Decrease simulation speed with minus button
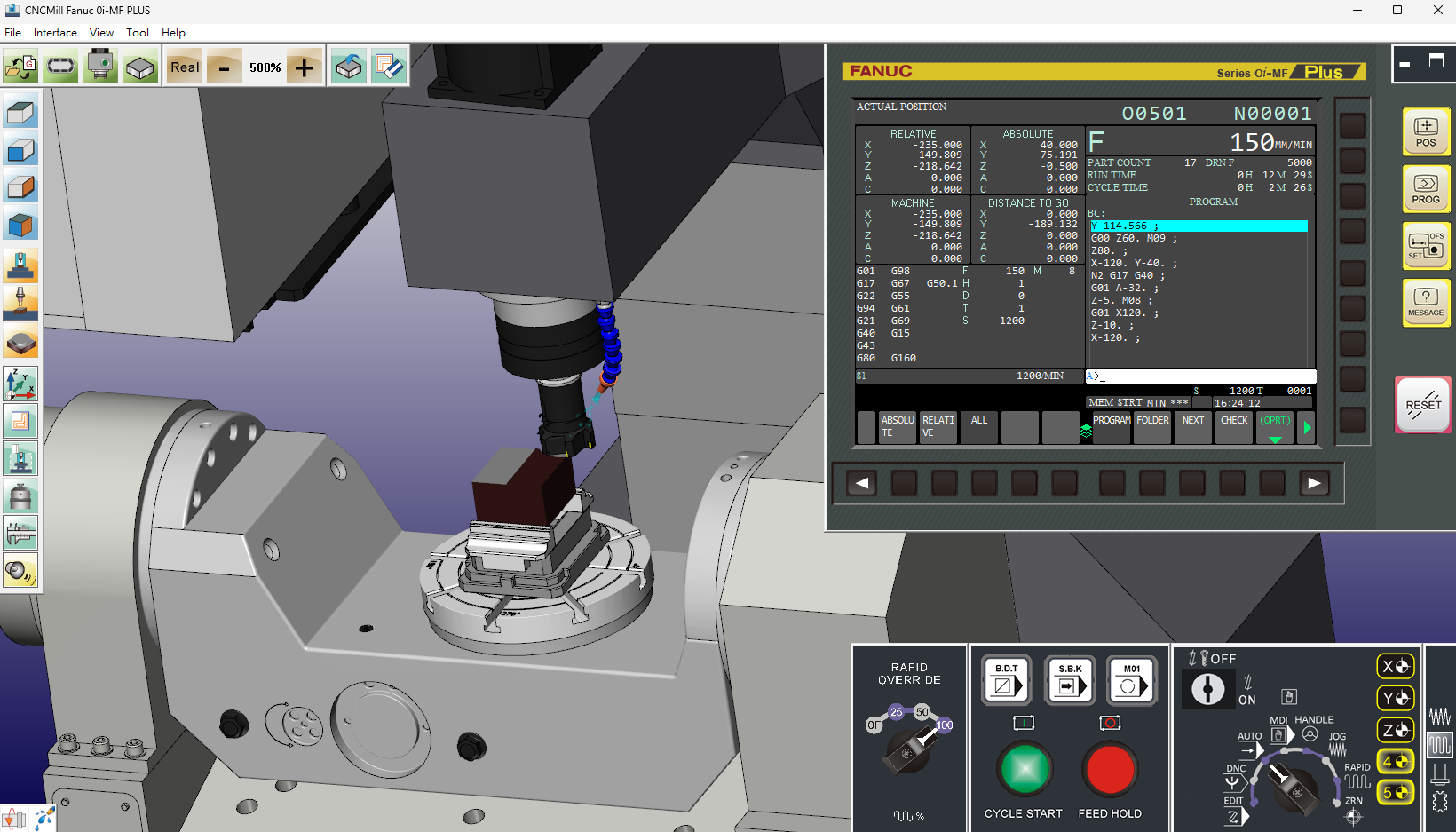1456x832 pixels. [x=224, y=67]
